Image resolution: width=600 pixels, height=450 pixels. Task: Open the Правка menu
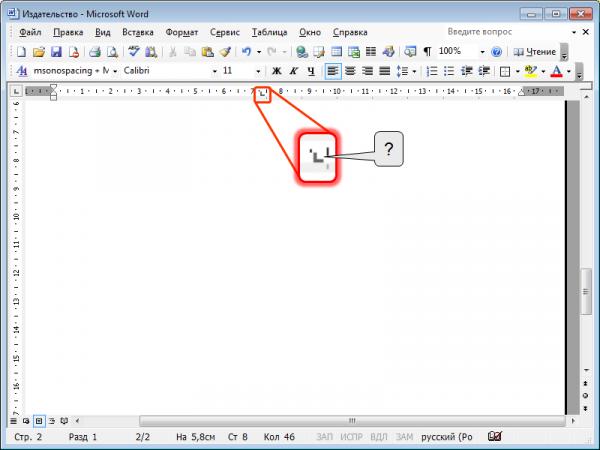(x=68, y=33)
